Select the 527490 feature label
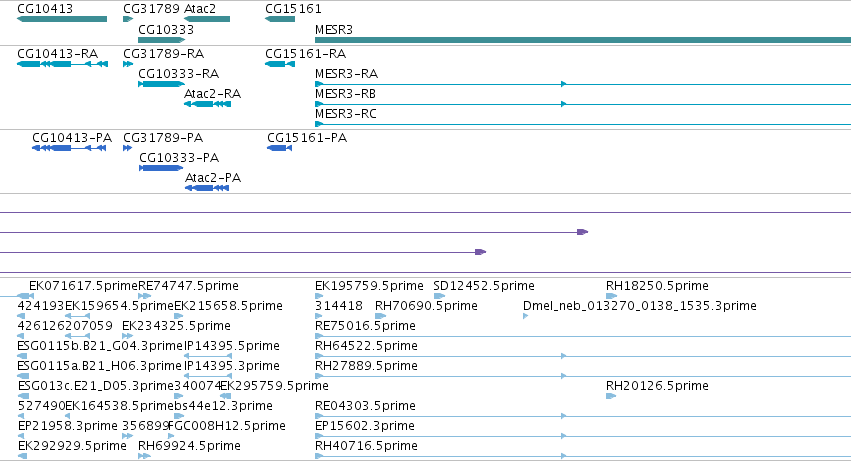 tap(41, 406)
